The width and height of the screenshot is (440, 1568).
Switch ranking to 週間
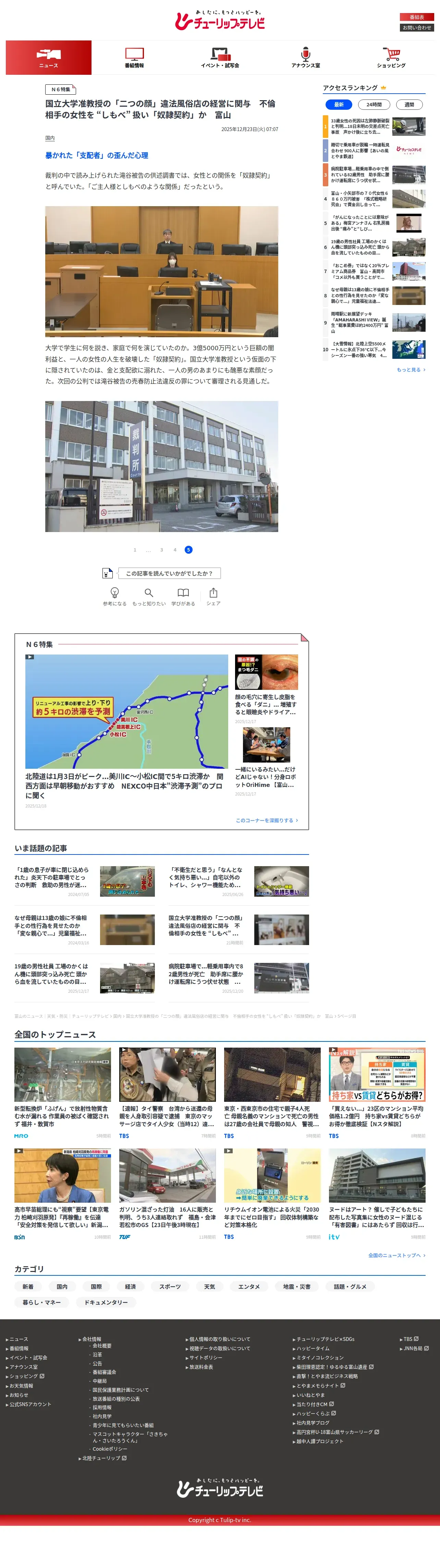(409, 105)
